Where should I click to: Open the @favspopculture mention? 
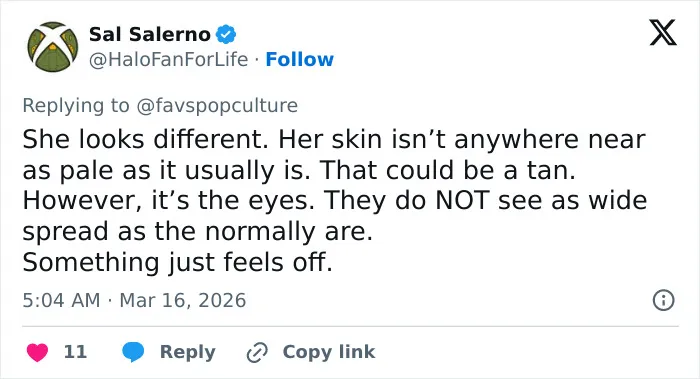(x=217, y=106)
